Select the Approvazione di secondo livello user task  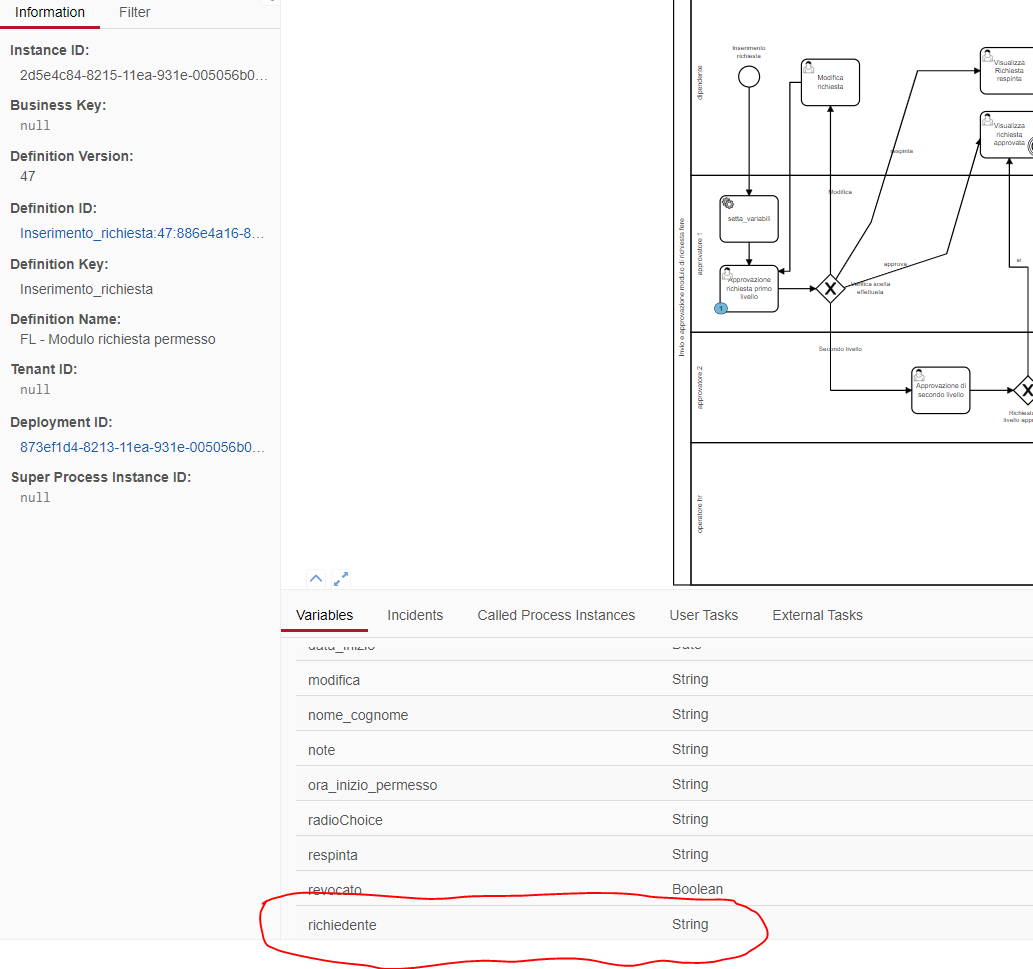click(940, 389)
